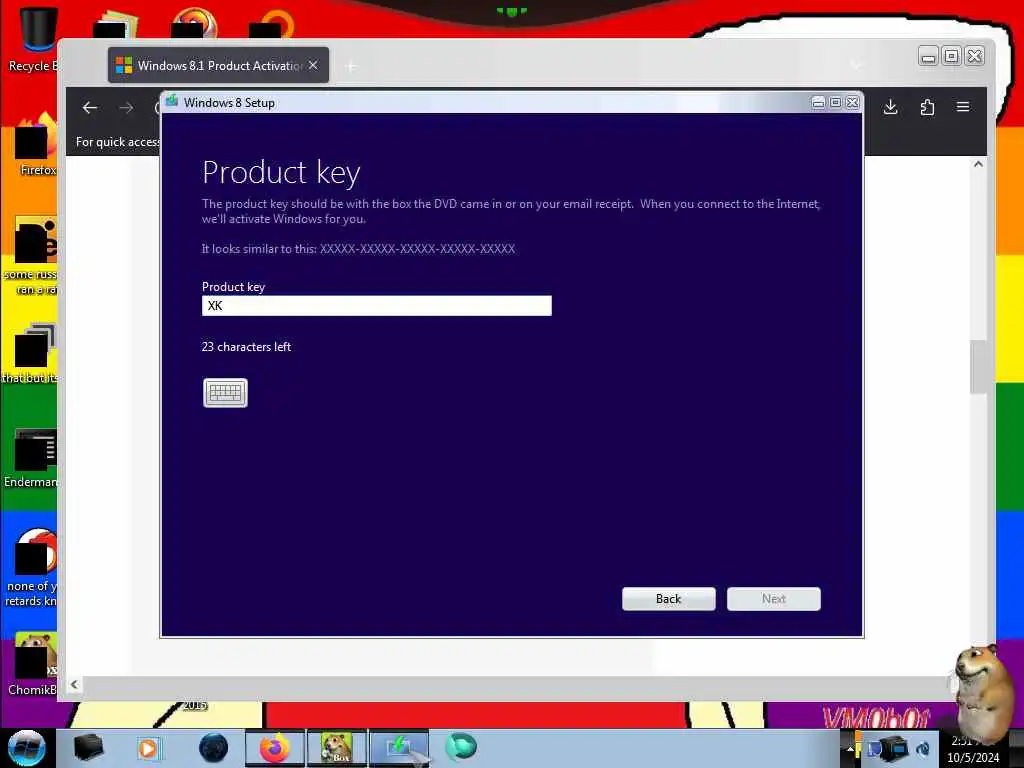1024x768 pixels.
Task: Open the dark round globe taskbar icon
Action: click(214, 748)
